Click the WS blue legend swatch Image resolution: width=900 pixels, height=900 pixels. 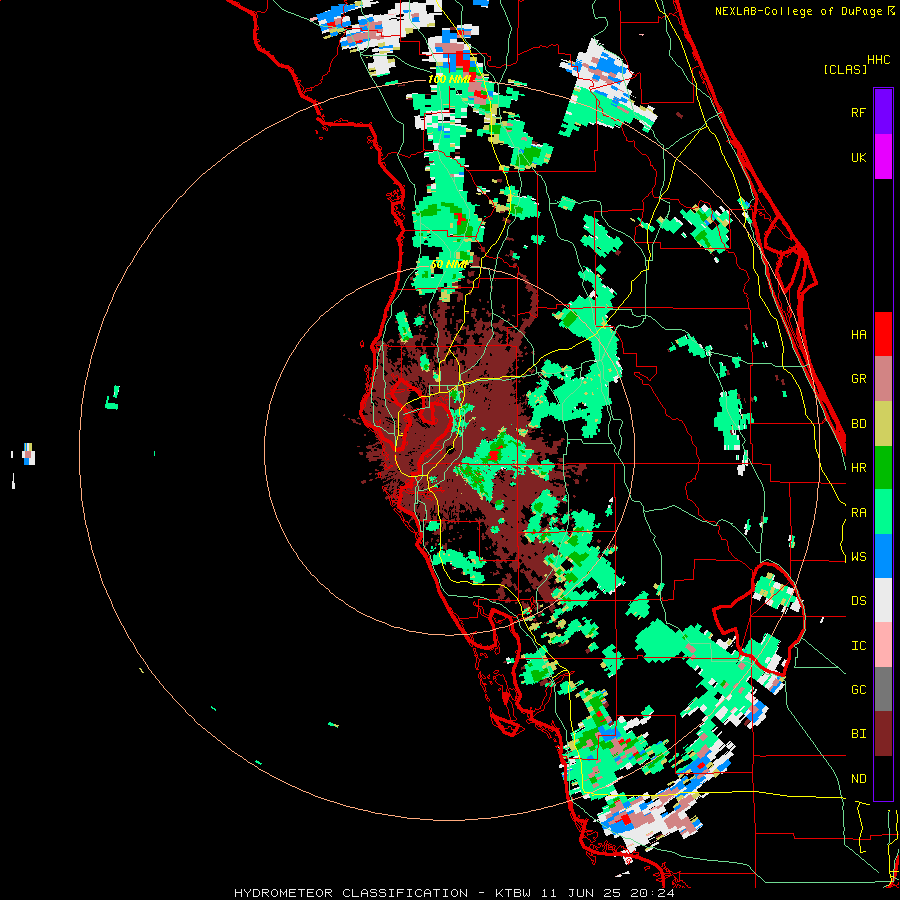coord(883,556)
